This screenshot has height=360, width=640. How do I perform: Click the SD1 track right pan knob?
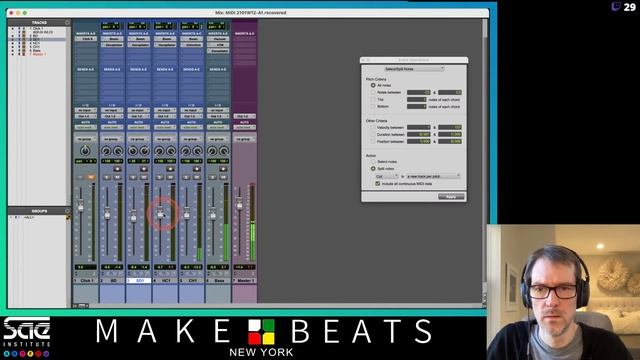pyautogui.click(x=144, y=151)
